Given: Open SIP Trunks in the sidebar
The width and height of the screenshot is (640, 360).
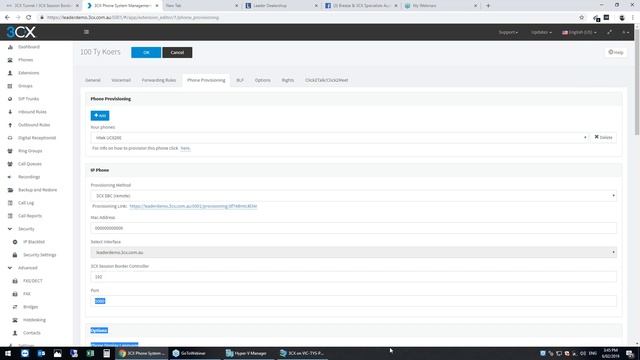Looking at the screenshot, I should click(x=29, y=99).
